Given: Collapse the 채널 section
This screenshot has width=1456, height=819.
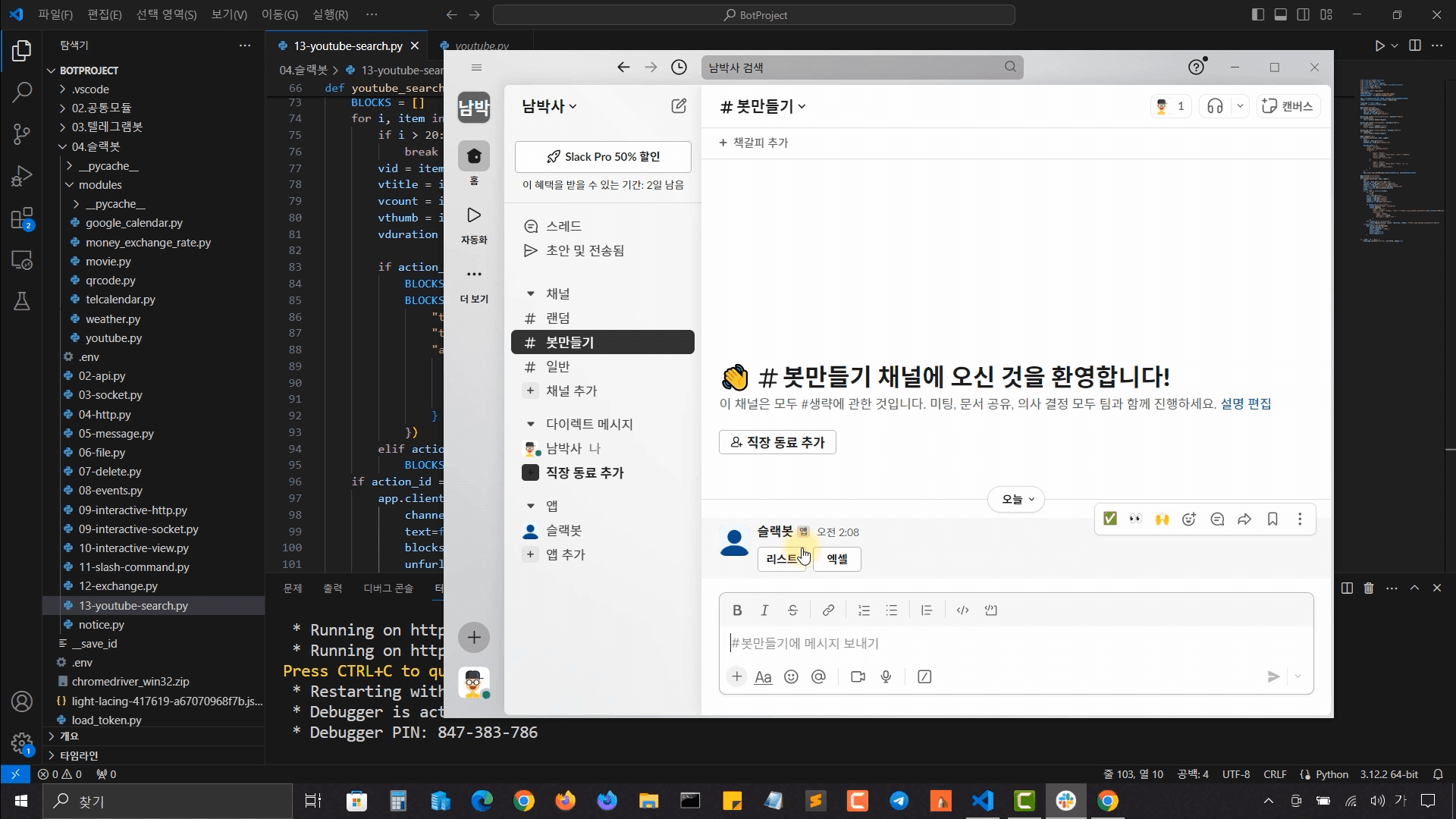Looking at the screenshot, I should [x=531, y=294].
